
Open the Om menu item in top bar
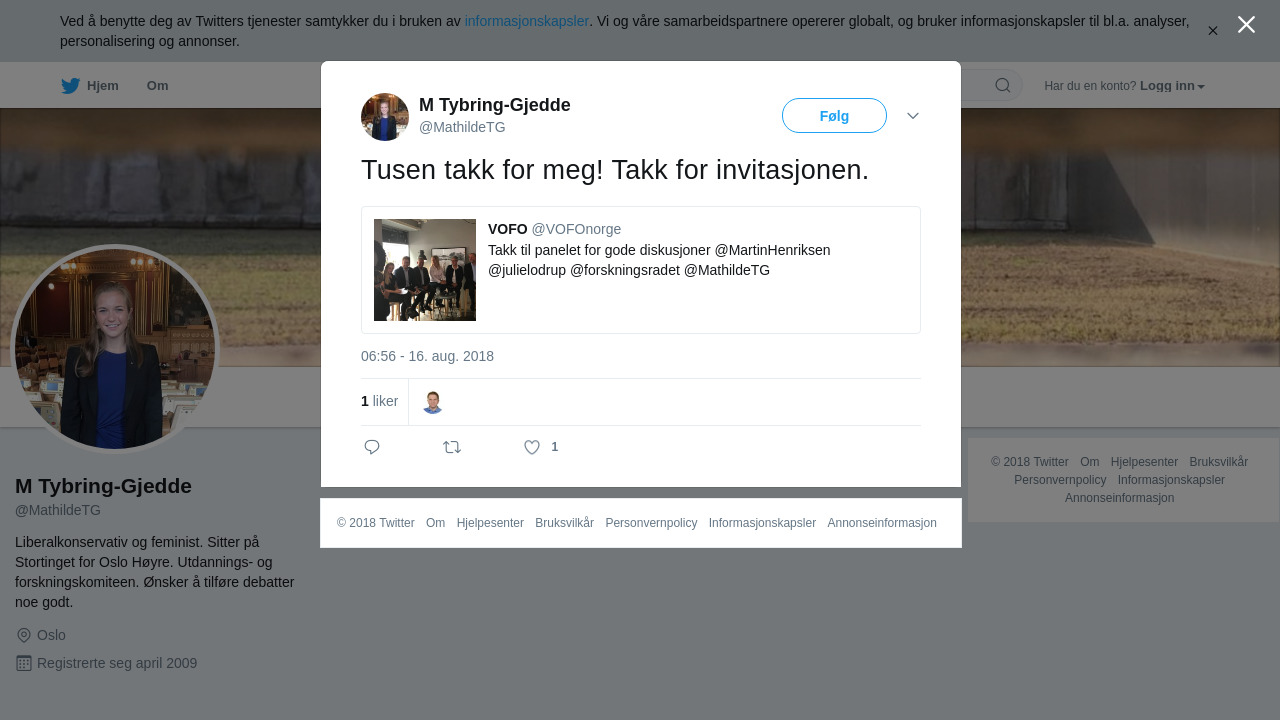pyautogui.click(x=157, y=86)
